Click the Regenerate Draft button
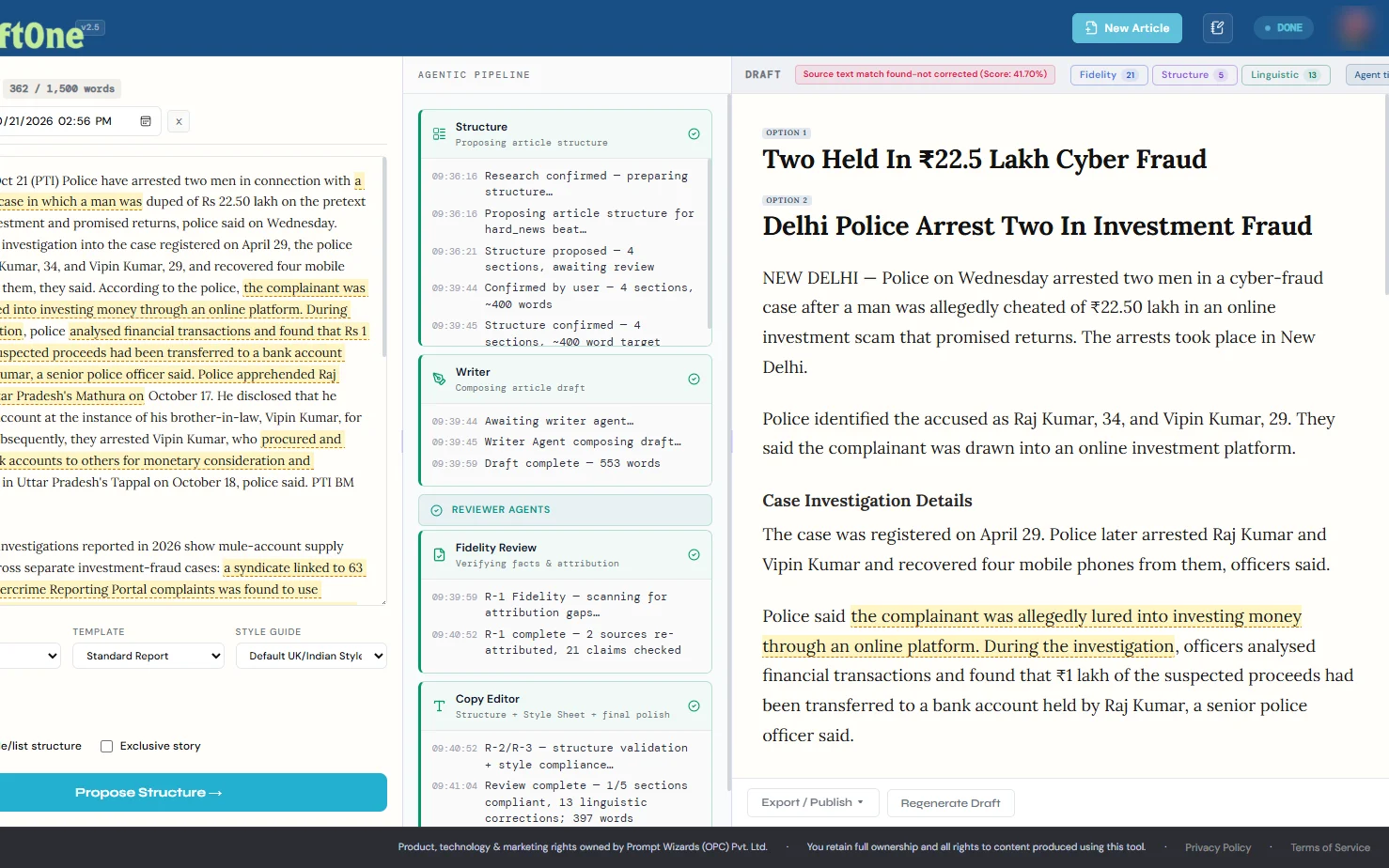The width and height of the screenshot is (1389, 868). [950, 803]
